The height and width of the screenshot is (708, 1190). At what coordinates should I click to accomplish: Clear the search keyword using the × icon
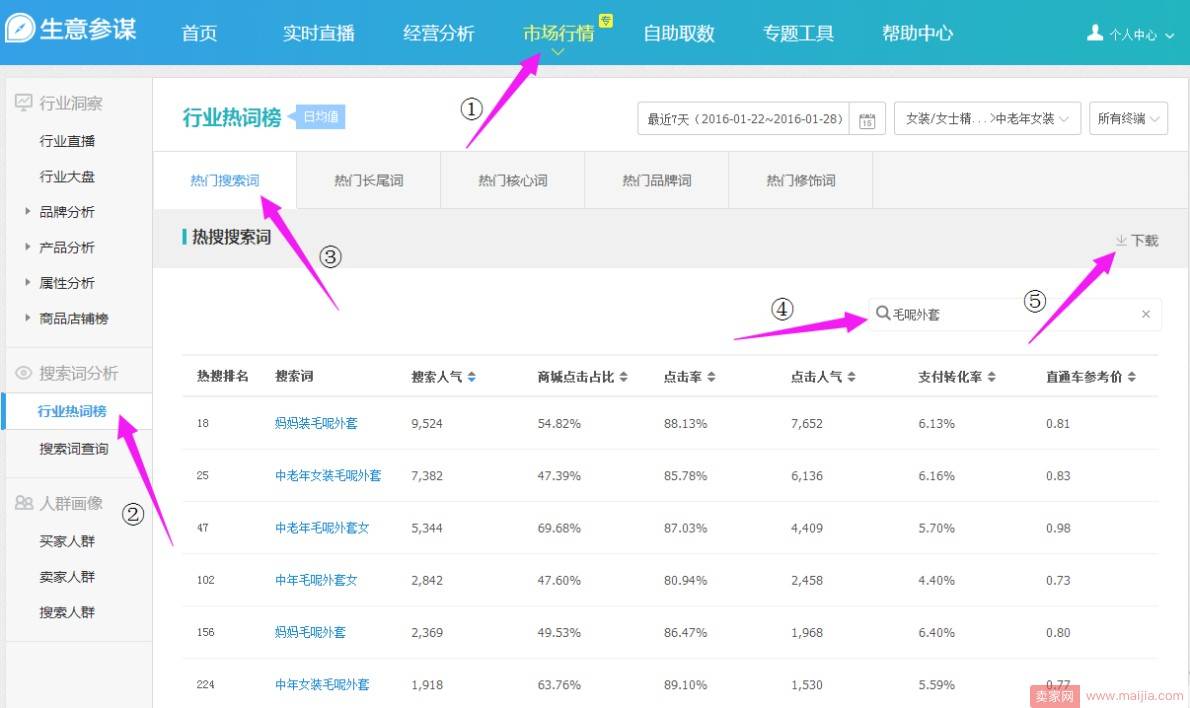coord(1146,314)
